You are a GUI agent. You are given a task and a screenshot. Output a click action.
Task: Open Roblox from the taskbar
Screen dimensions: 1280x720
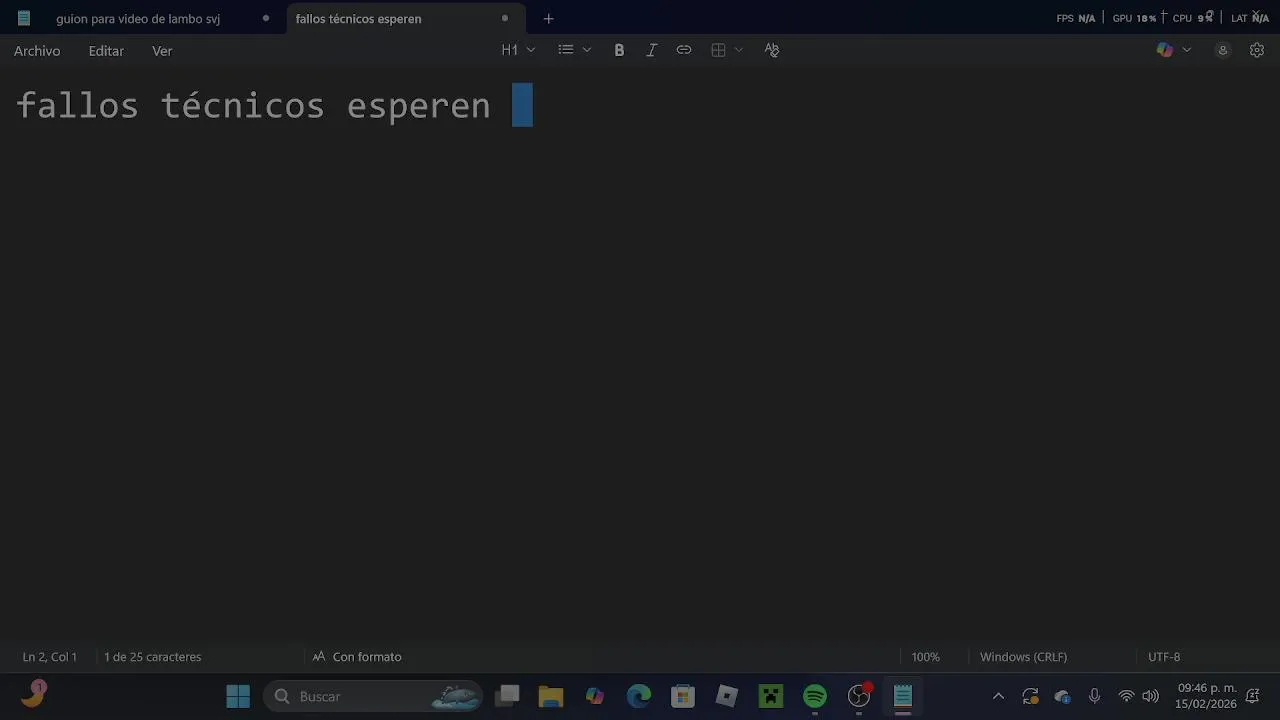[727, 696]
